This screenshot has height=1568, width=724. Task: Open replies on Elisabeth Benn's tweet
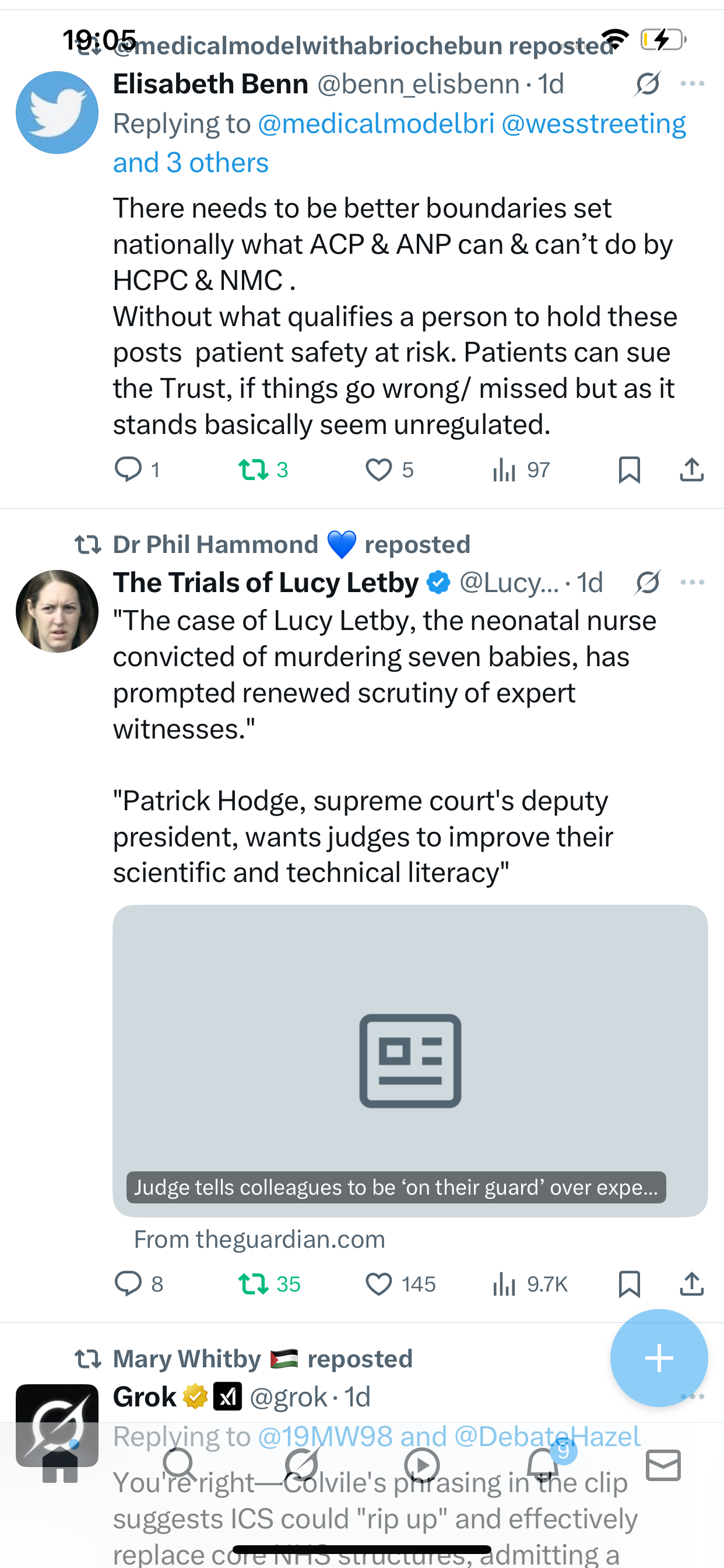pos(128,470)
